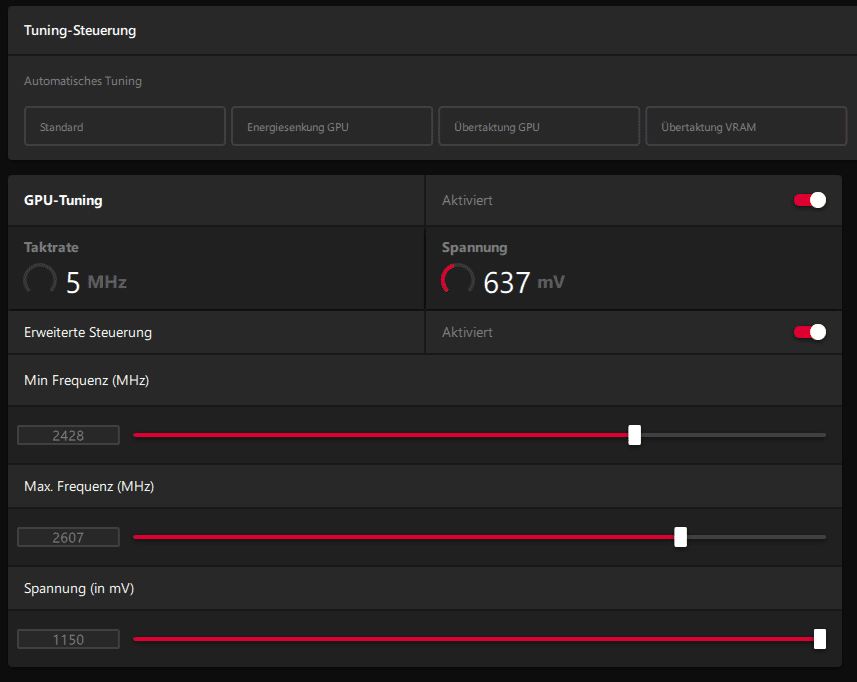Click the Spannung value field 1150
This screenshot has height=682, width=857.
68,639
